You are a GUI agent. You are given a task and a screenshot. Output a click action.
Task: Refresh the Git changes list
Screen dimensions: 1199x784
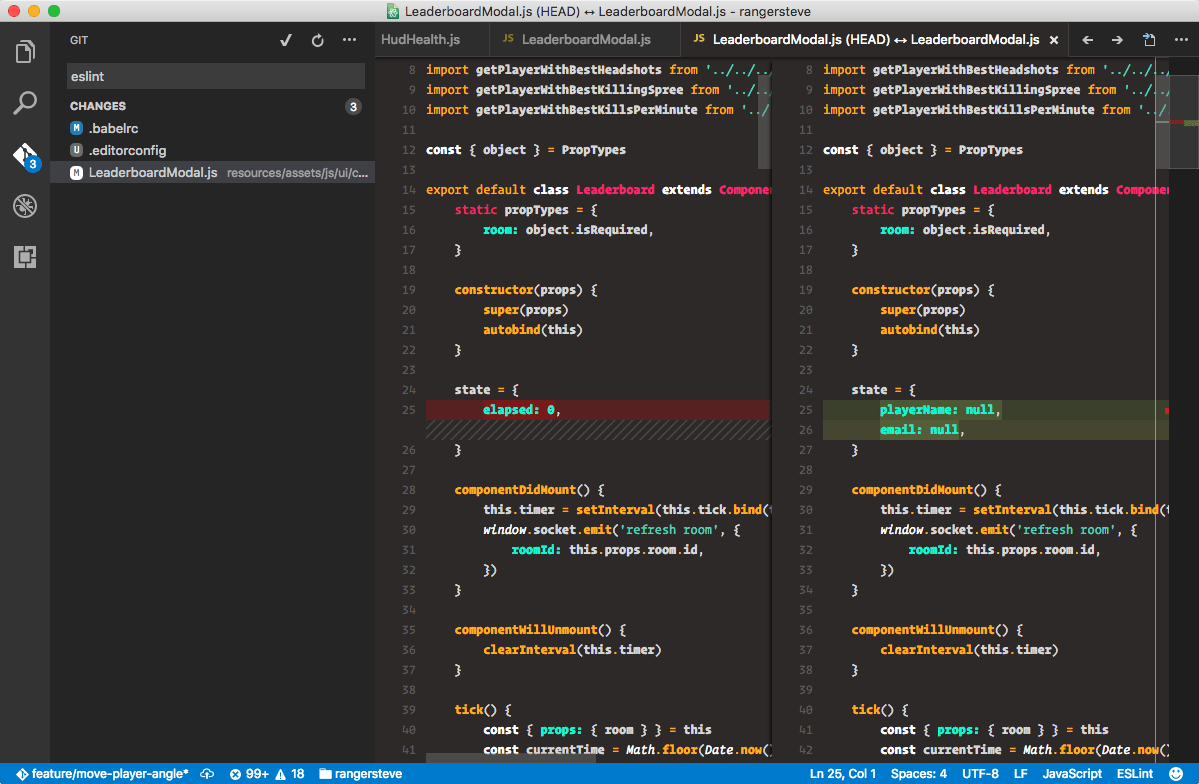(x=317, y=40)
